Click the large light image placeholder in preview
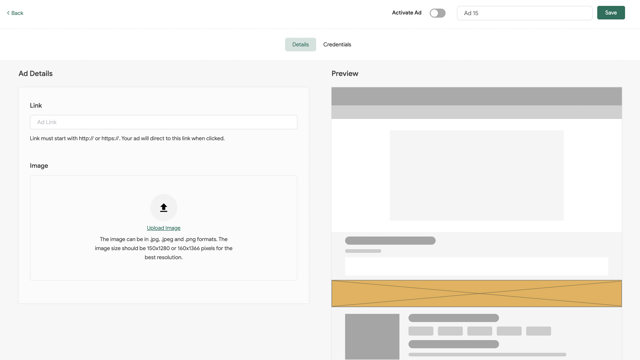This screenshot has width=640, height=360. (476, 176)
